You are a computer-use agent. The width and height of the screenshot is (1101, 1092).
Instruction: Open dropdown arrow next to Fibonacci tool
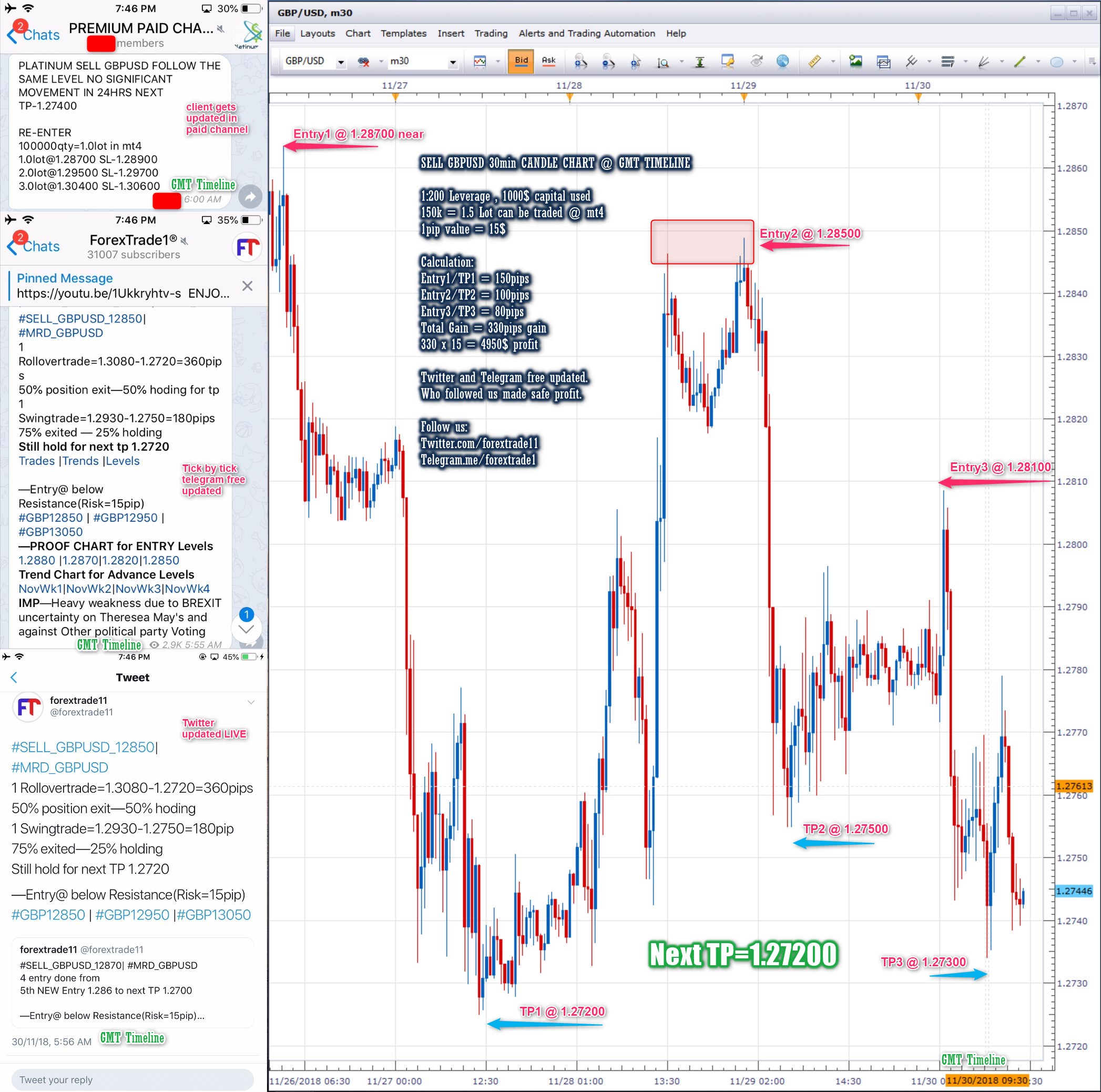pos(965,62)
